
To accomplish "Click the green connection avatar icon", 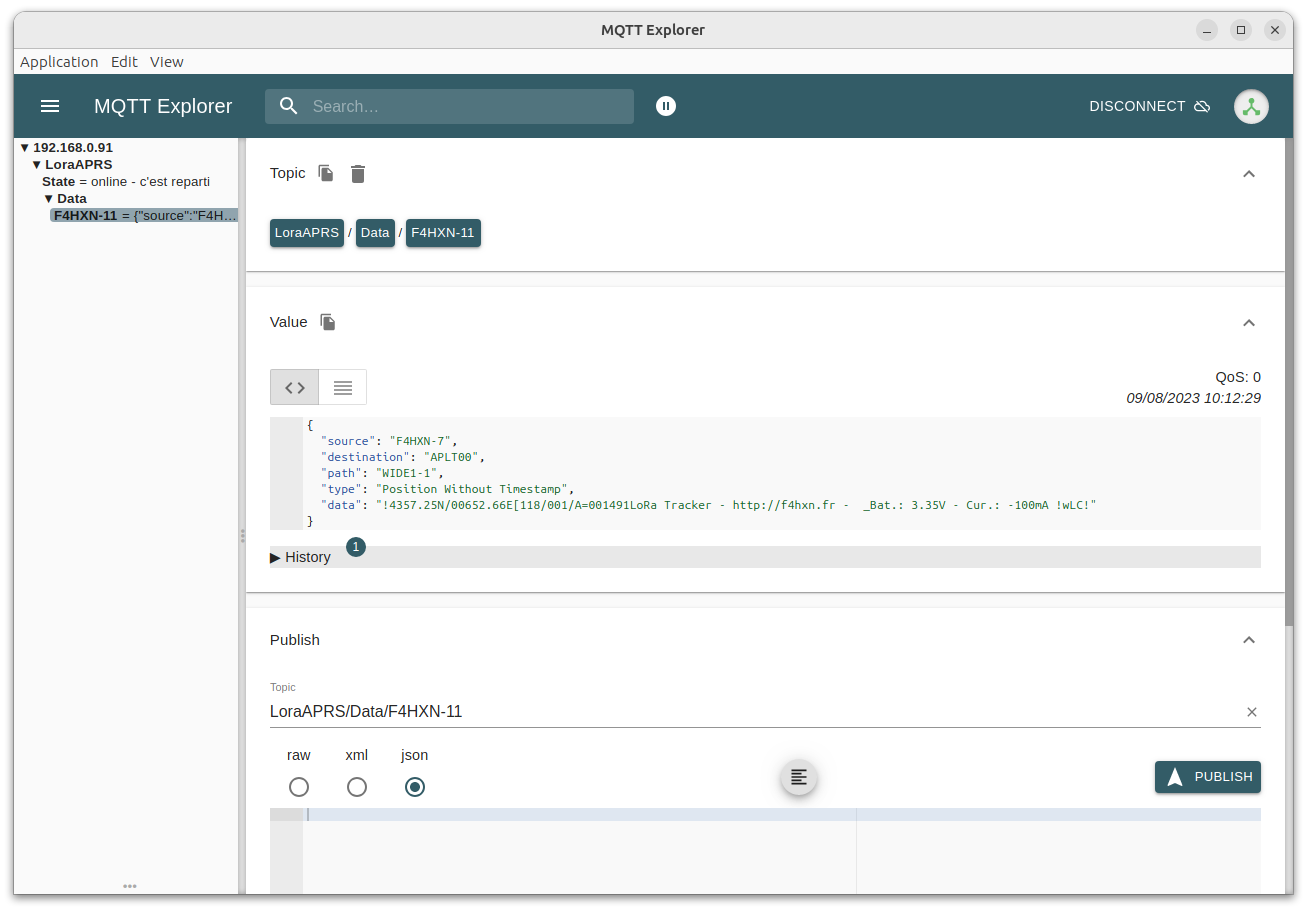I will point(1251,107).
